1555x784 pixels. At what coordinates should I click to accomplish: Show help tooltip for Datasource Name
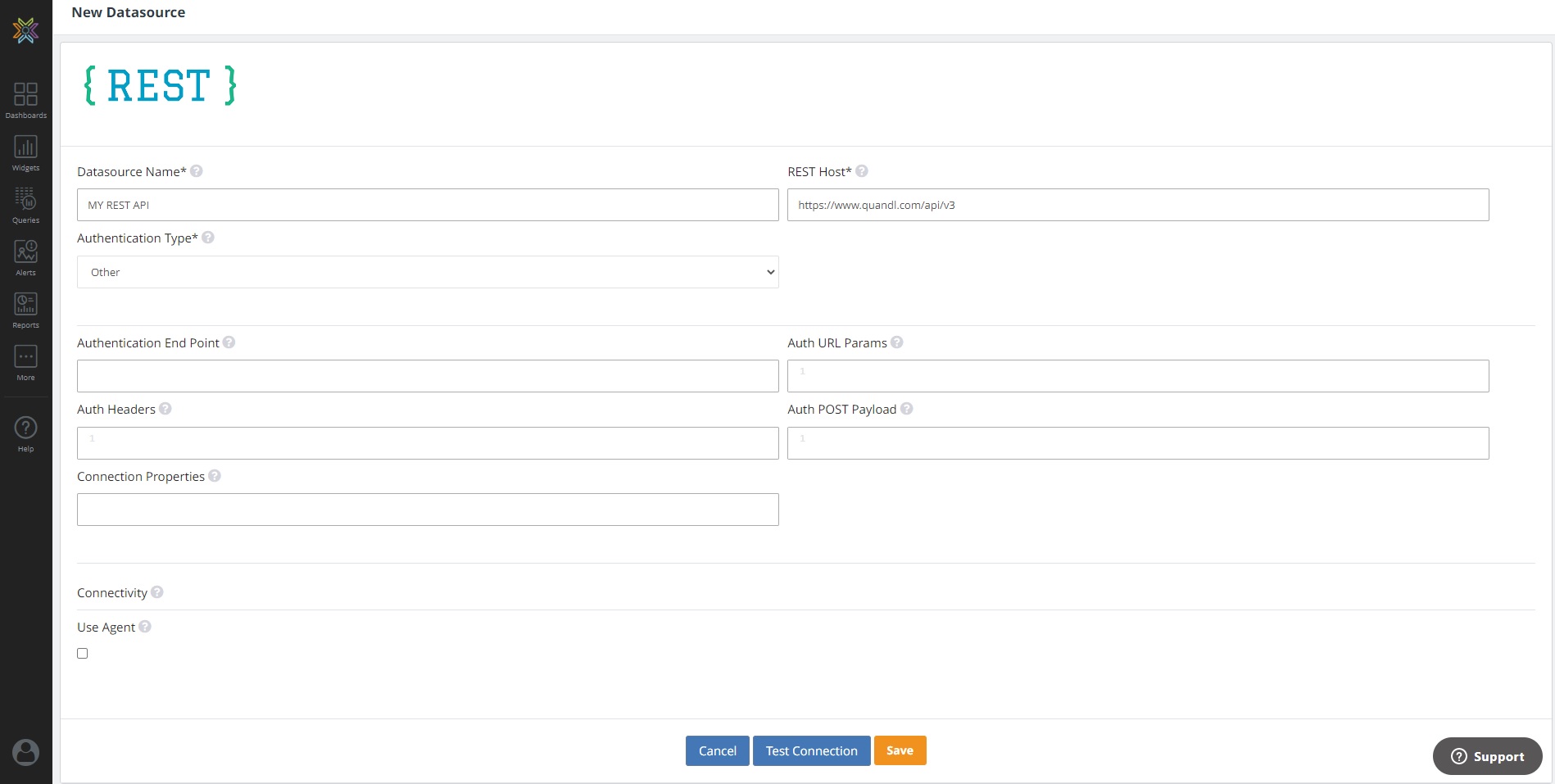point(197,171)
